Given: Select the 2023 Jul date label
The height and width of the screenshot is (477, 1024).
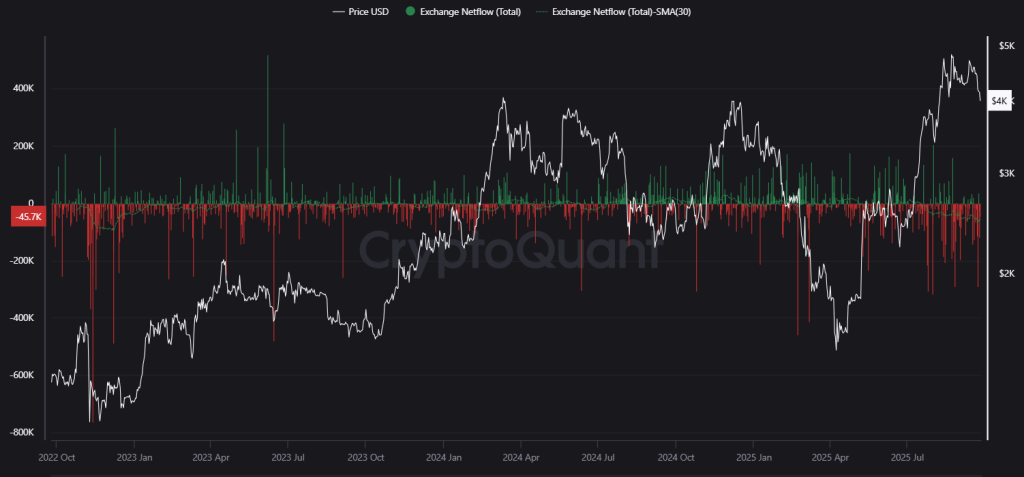Looking at the screenshot, I should (288, 458).
